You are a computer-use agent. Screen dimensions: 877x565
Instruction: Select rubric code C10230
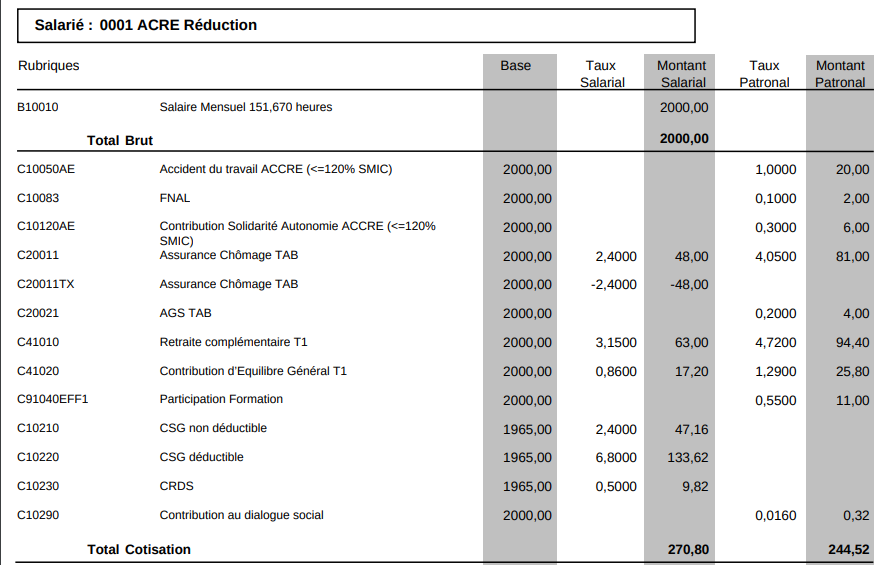click(37, 487)
